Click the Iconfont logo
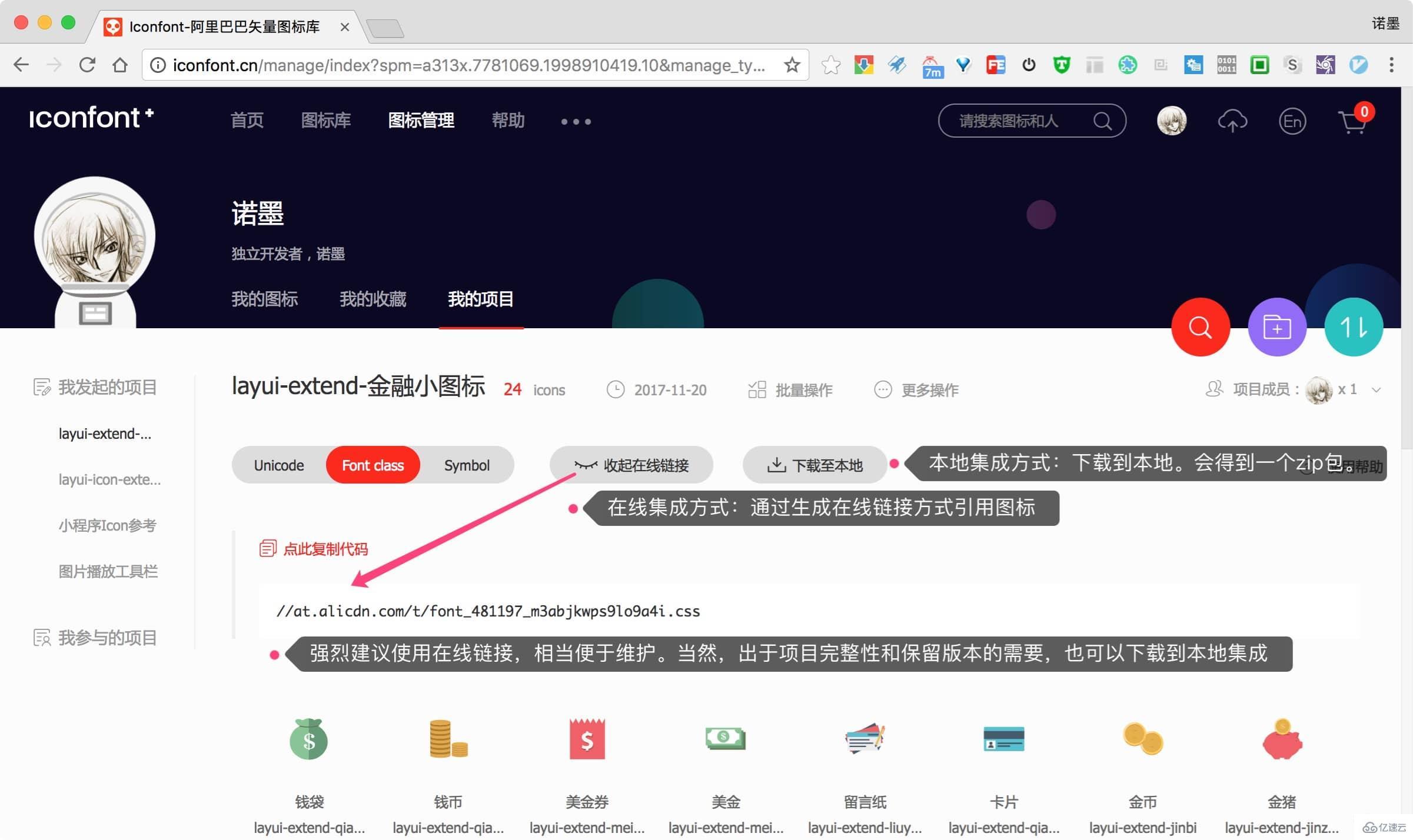The height and width of the screenshot is (840, 1413). point(91,118)
